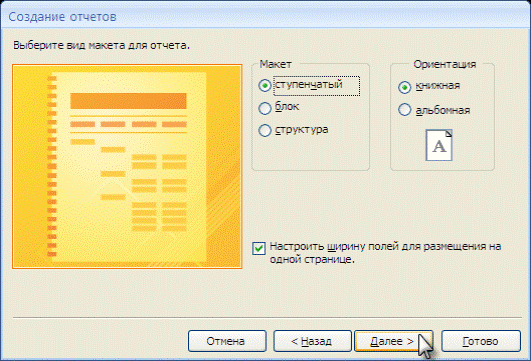531x361 pixels.
Task: Select the структура layout option
Action: point(264,130)
